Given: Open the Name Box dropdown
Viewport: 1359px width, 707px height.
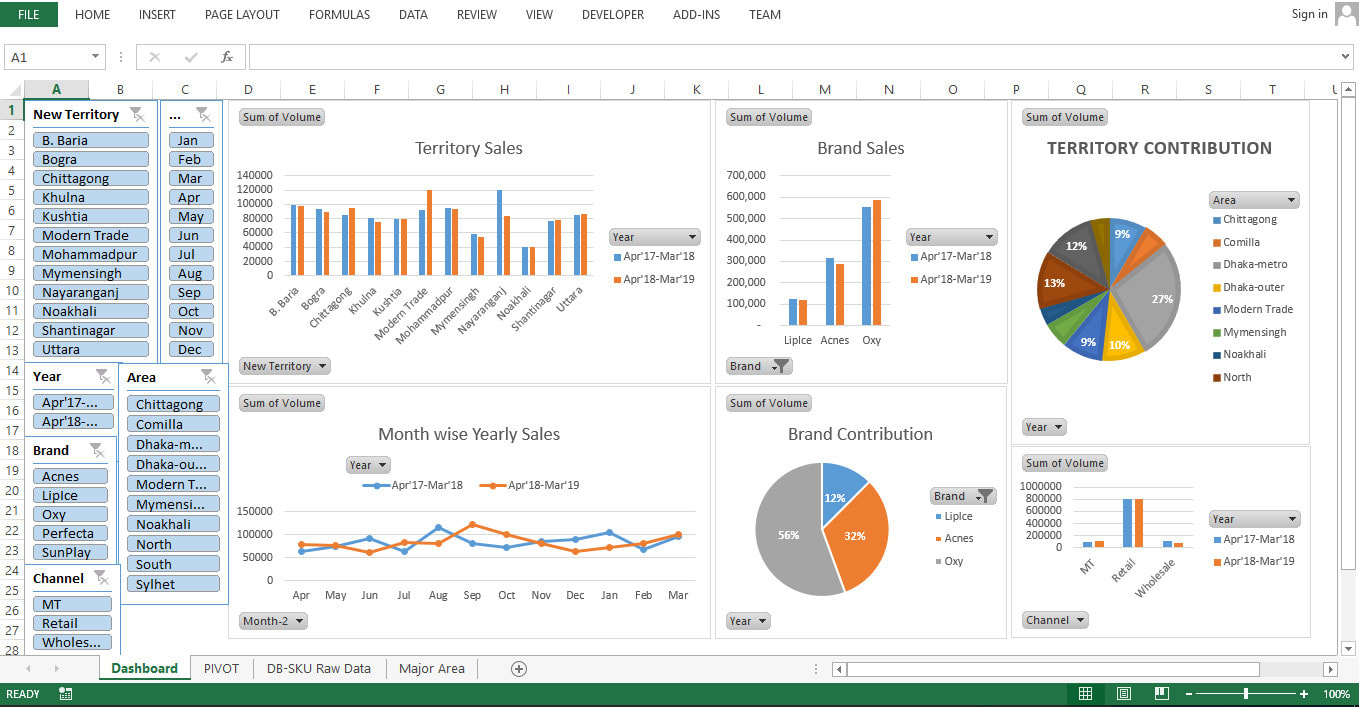Looking at the screenshot, I should click(96, 57).
